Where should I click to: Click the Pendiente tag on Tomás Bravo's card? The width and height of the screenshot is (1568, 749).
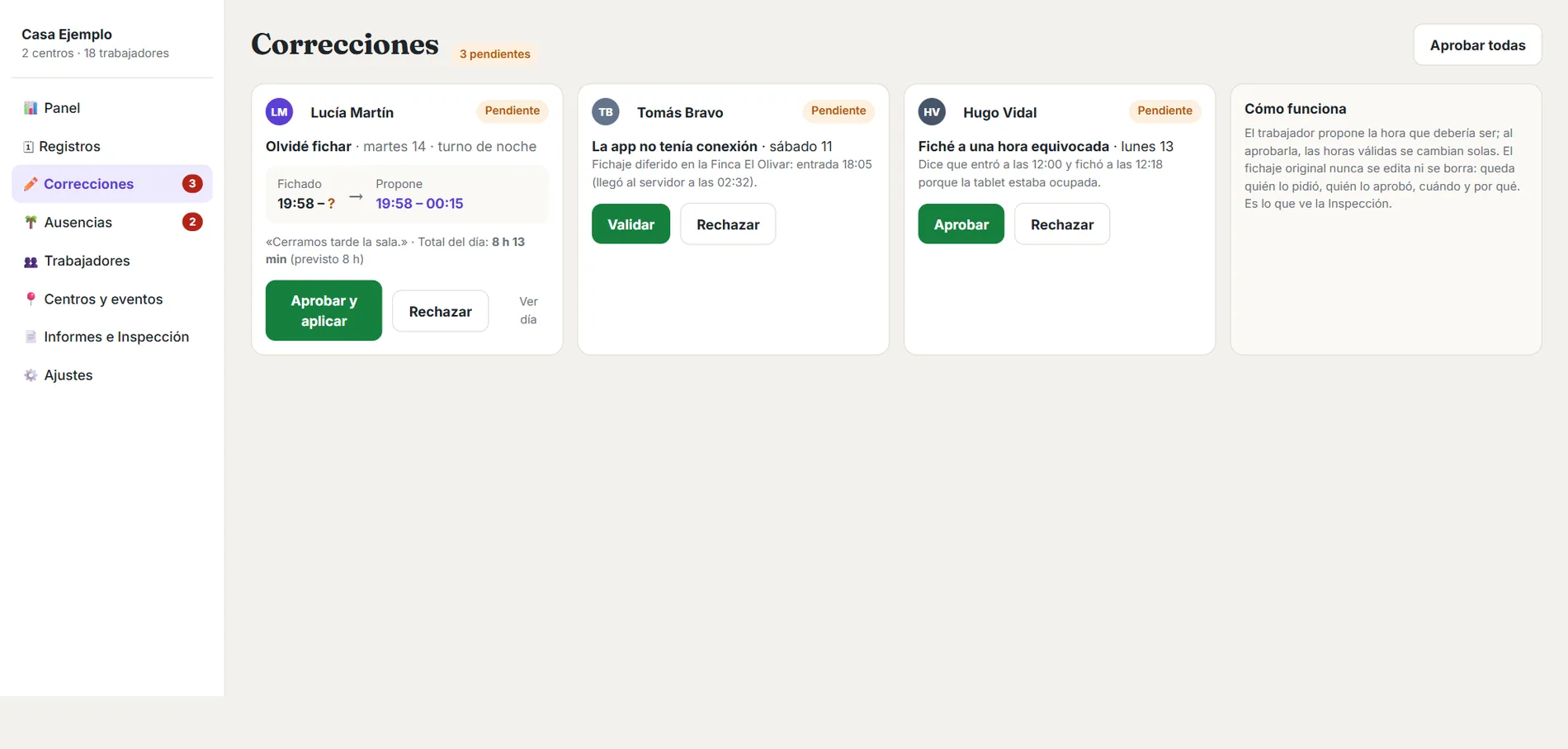[x=838, y=111]
